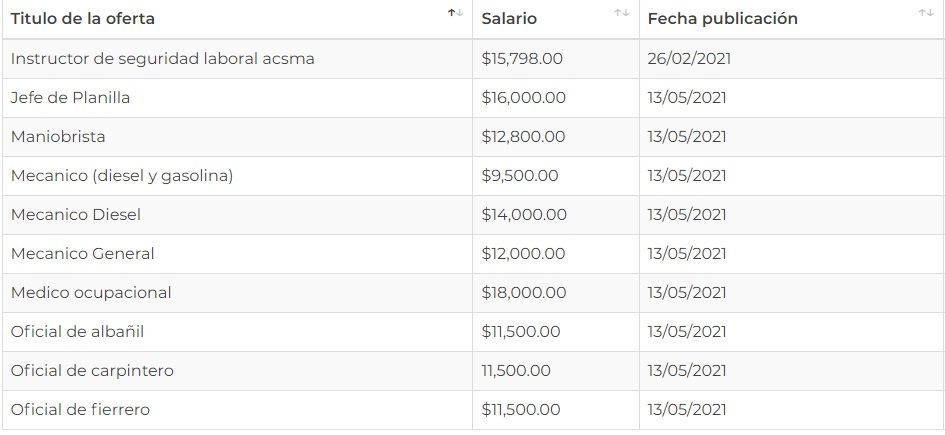945x435 pixels.
Task: Click the $18,000.00 salary cell
Action: pyautogui.click(x=524, y=293)
